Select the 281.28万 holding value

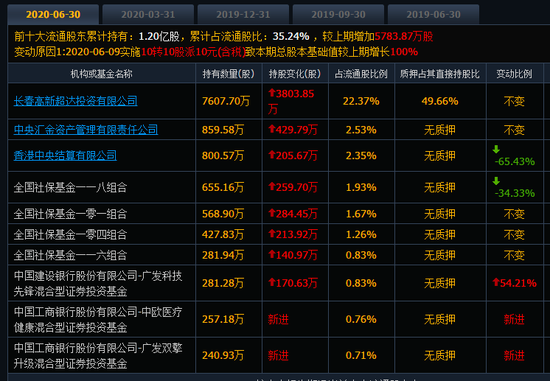[223, 283]
